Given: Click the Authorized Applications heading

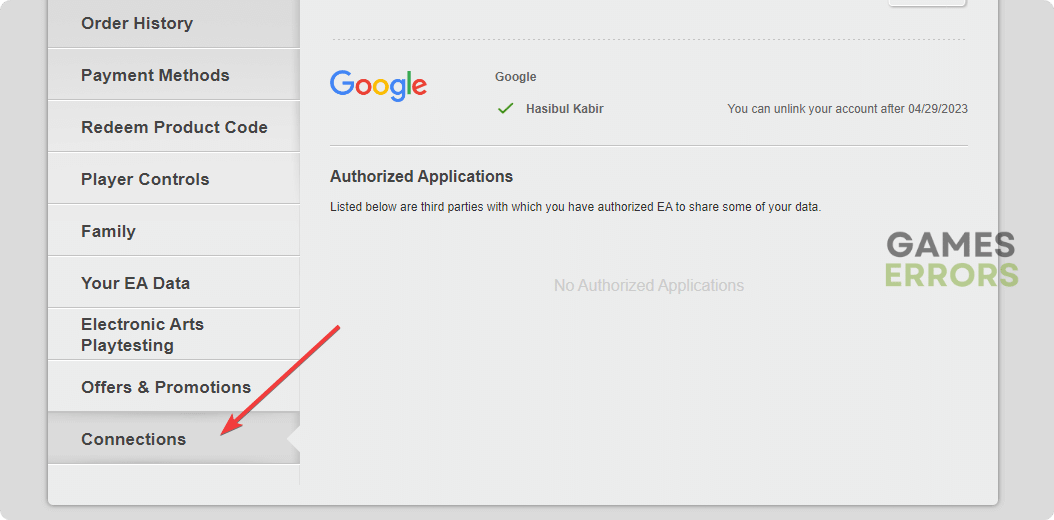Looking at the screenshot, I should coord(421,177).
